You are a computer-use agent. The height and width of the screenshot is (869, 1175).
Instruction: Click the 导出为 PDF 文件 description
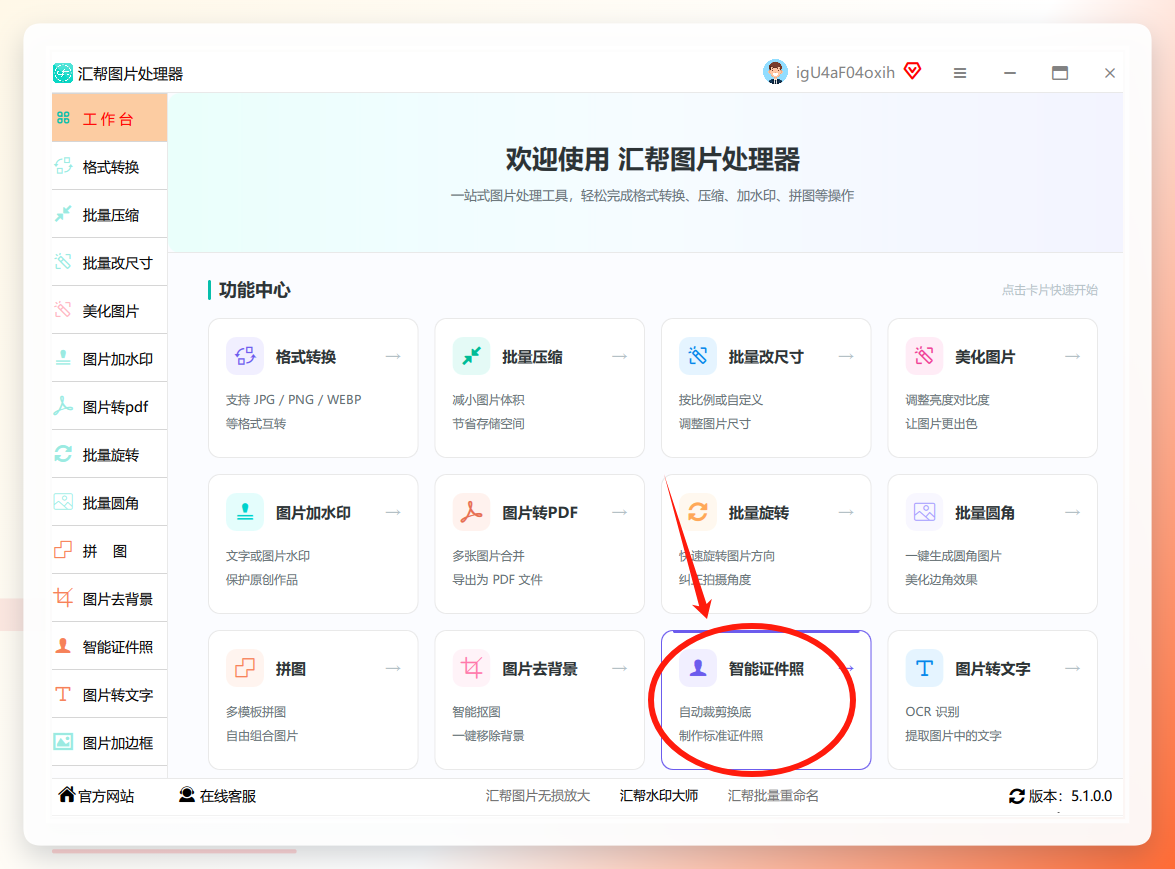tap(498, 579)
